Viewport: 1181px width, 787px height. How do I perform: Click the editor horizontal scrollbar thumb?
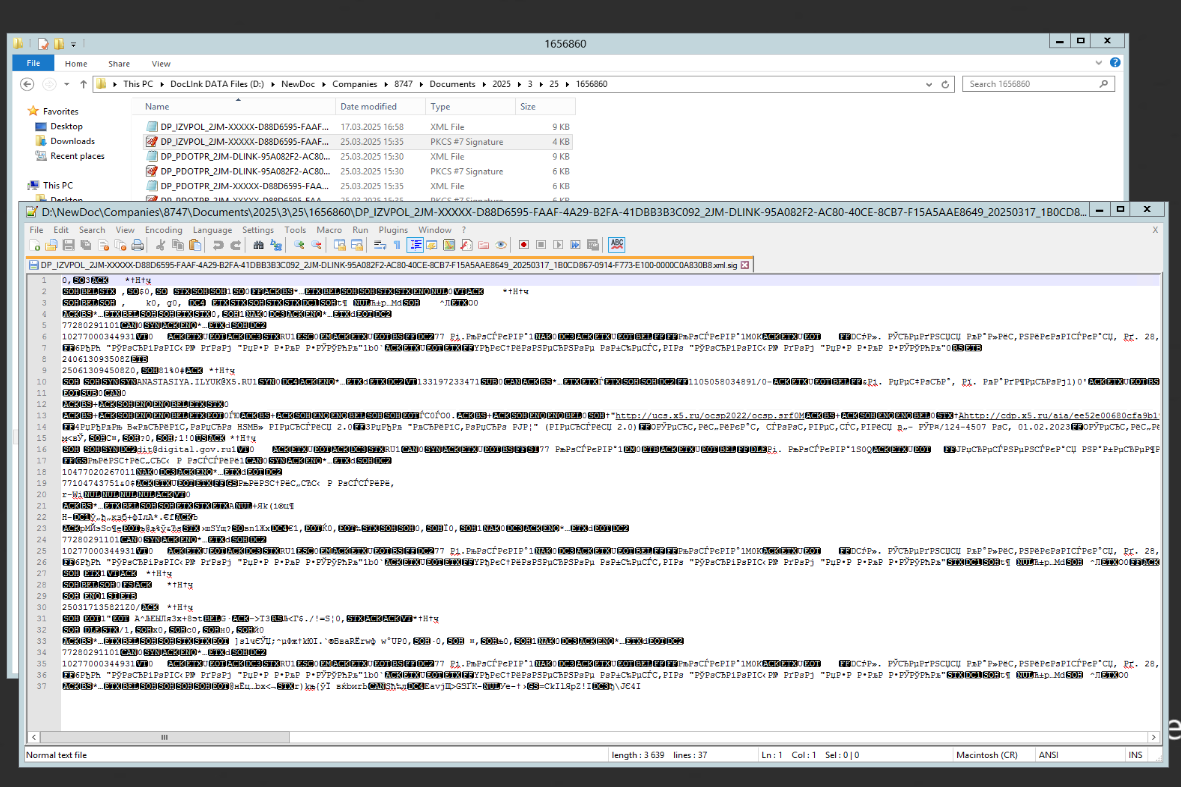click(164, 737)
